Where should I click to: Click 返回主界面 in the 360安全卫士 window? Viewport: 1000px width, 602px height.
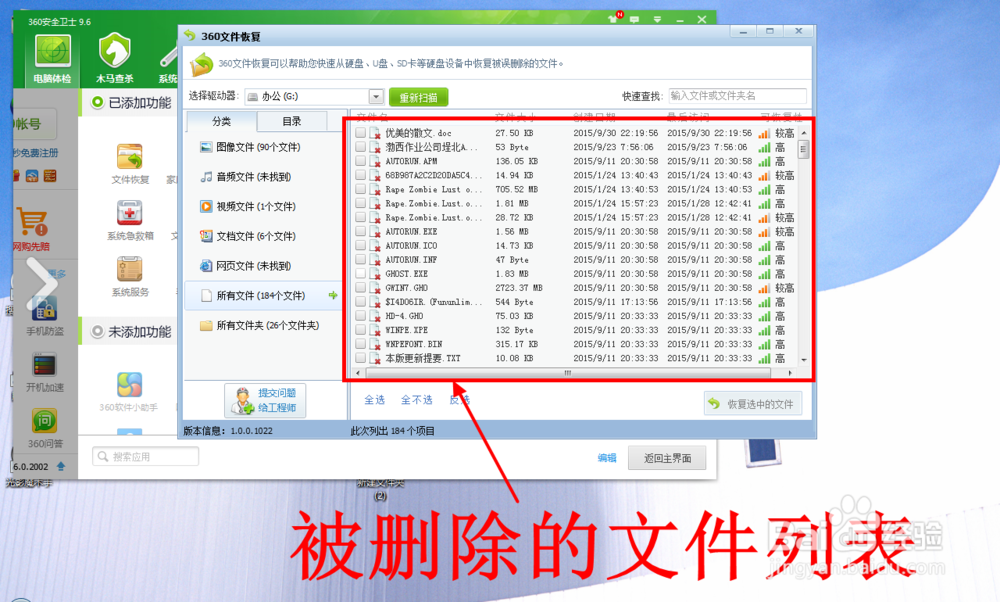coord(667,458)
